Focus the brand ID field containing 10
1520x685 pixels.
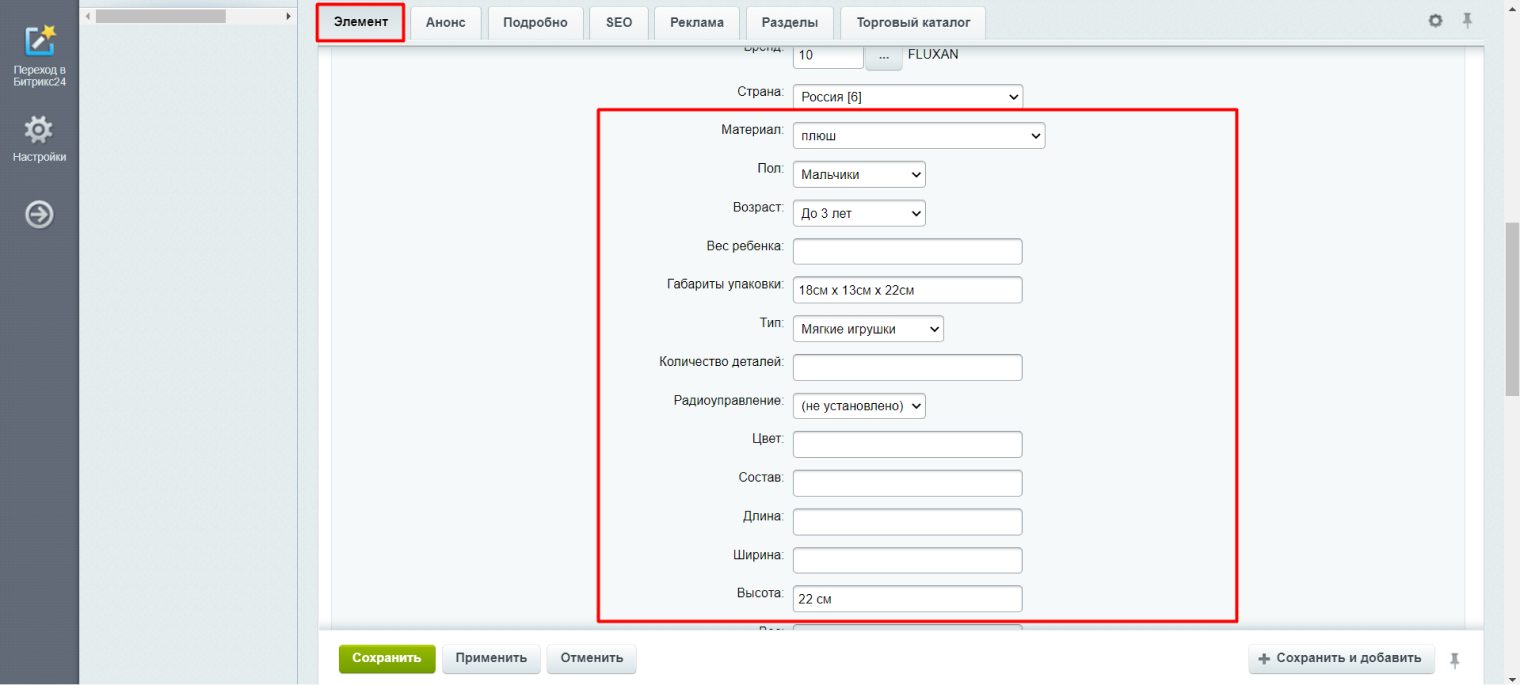tap(828, 55)
